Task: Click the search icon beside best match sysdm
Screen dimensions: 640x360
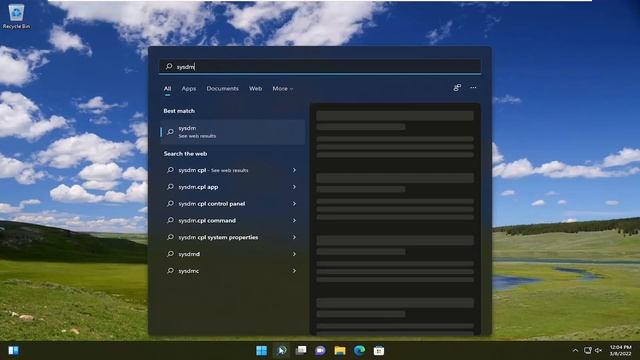Action: pos(170,132)
